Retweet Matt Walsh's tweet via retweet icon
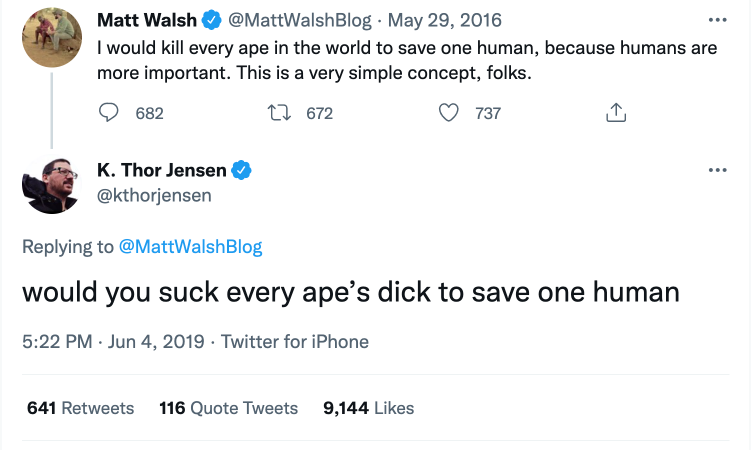Image resolution: width=754 pixels, height=450 pixels. pyautogui.click(x=279, y=112)
